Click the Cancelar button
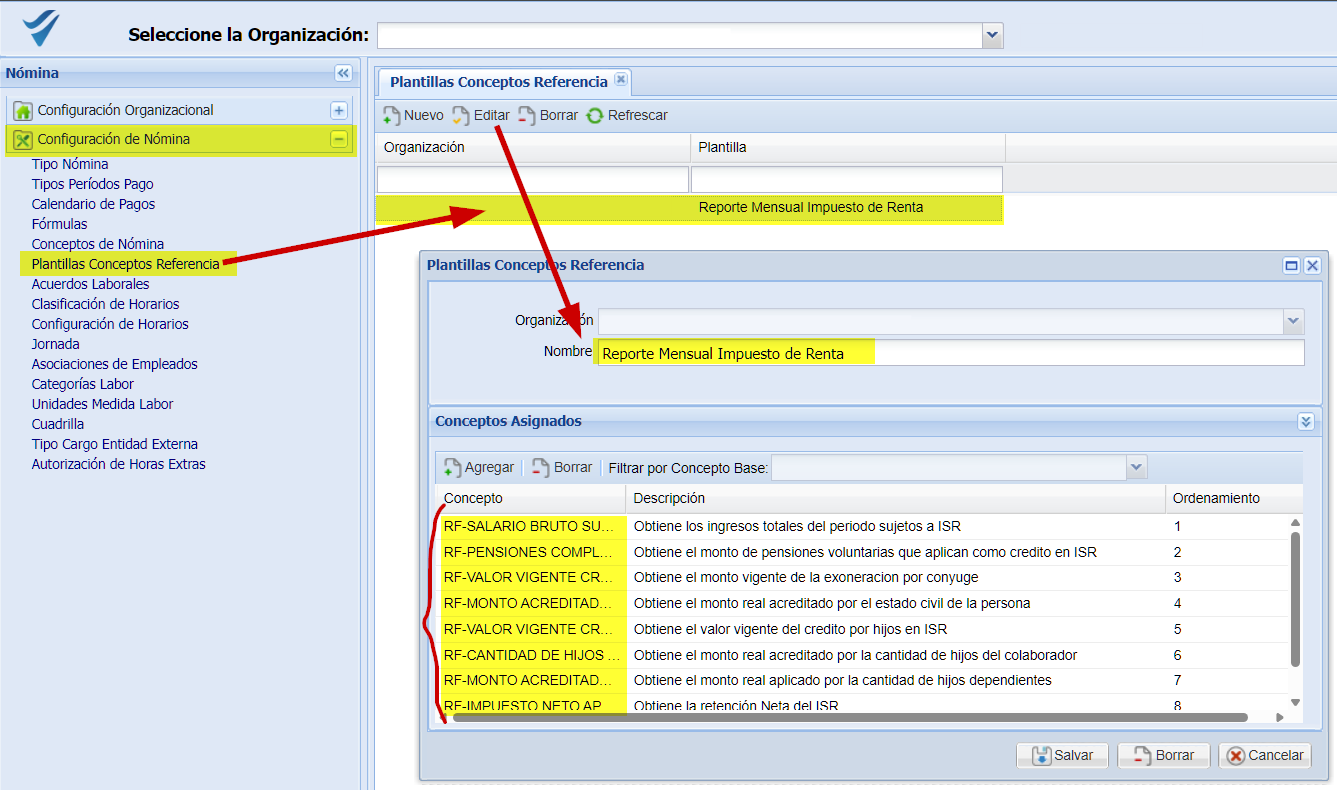Viewport: 1337px width, 790px height. [x=1265, y=755]
